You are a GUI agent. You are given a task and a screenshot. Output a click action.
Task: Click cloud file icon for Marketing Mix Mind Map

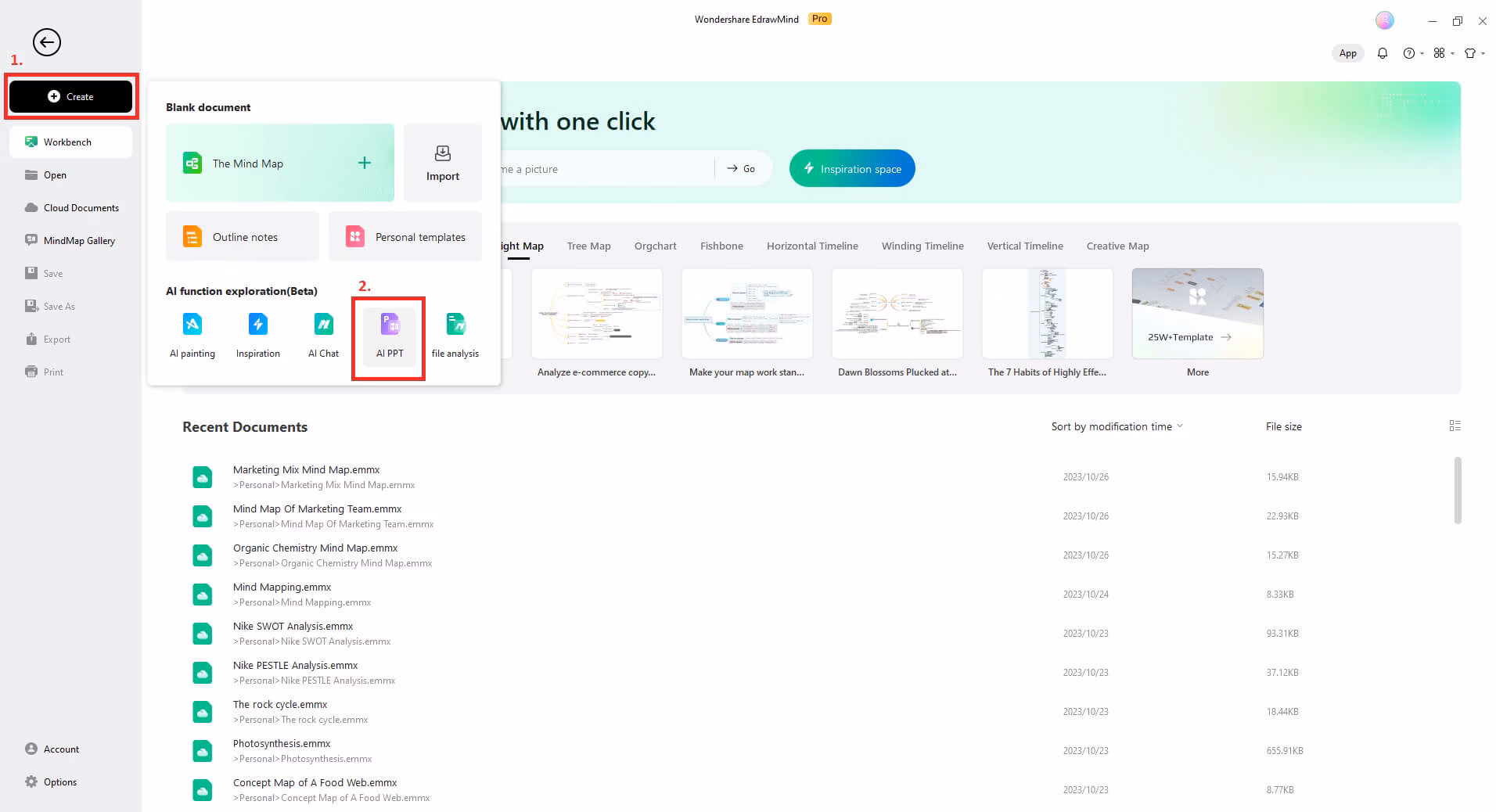[x=203, y=477]
